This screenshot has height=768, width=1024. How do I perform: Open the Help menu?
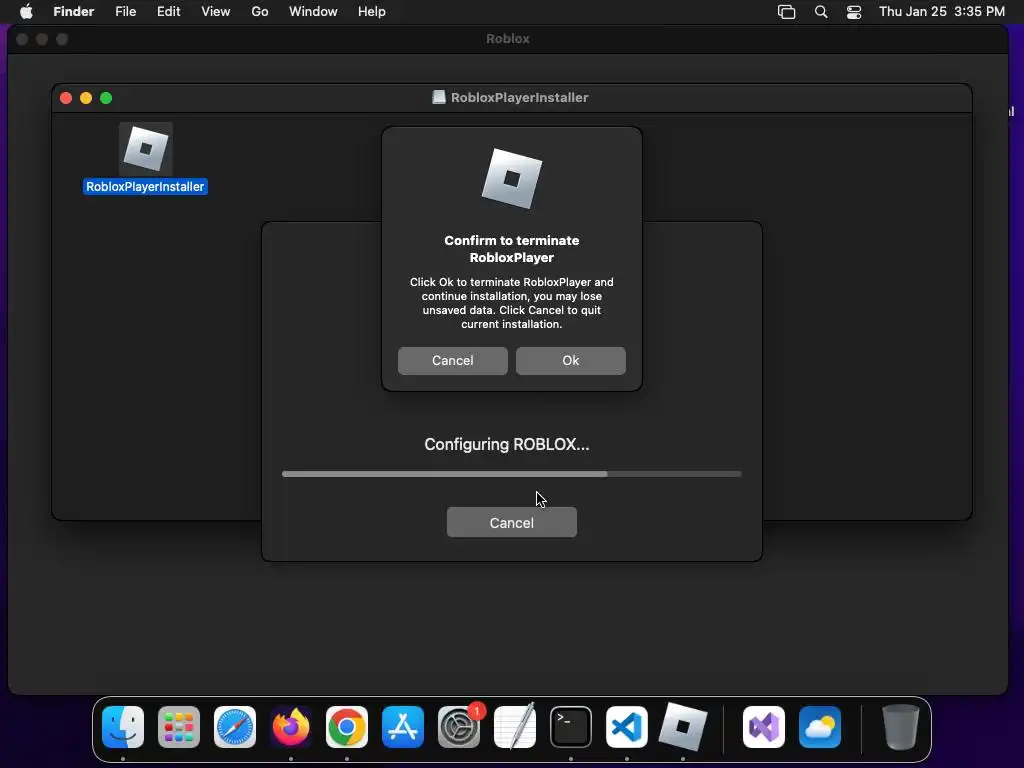point(372,12)
